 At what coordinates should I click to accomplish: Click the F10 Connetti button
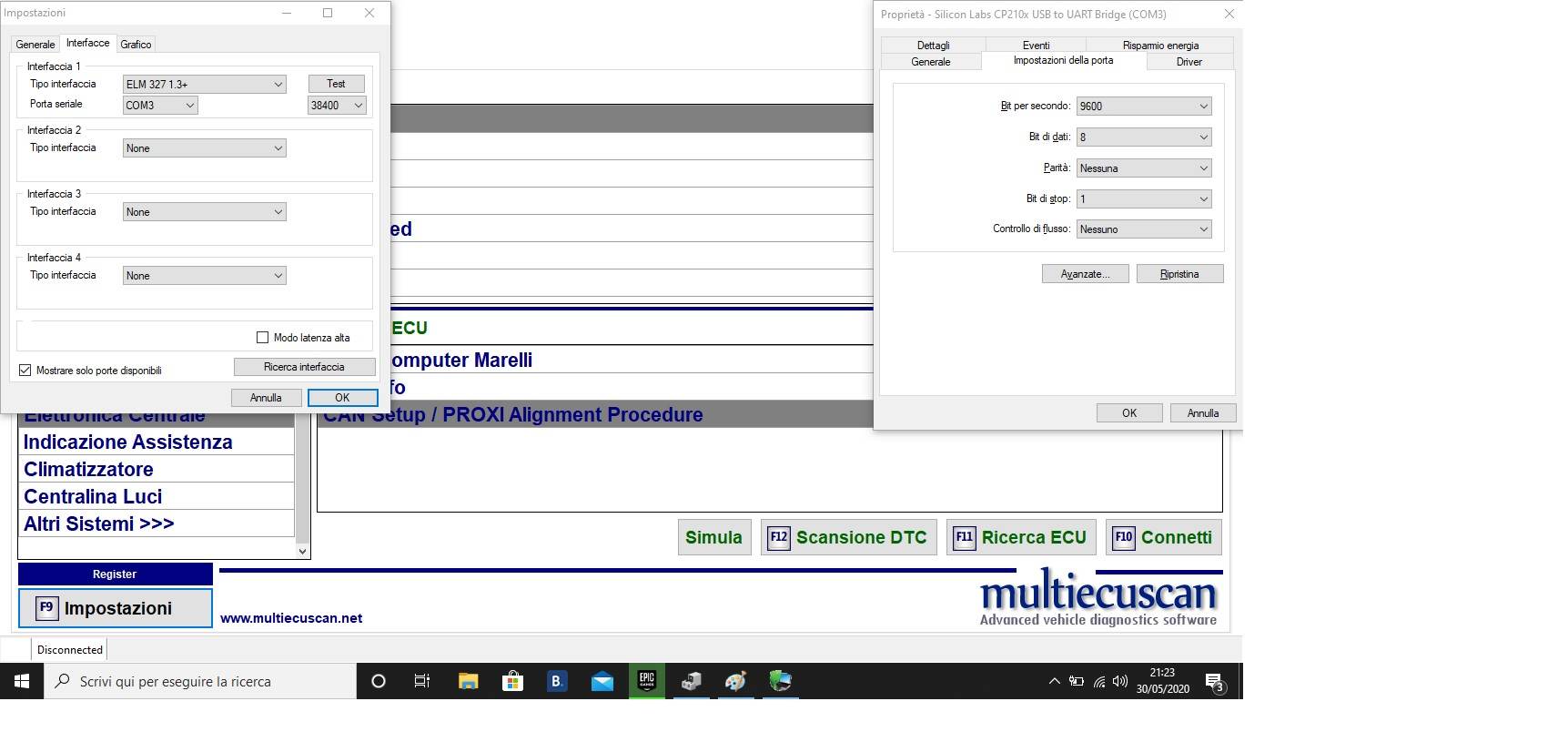coord(1164,537)
